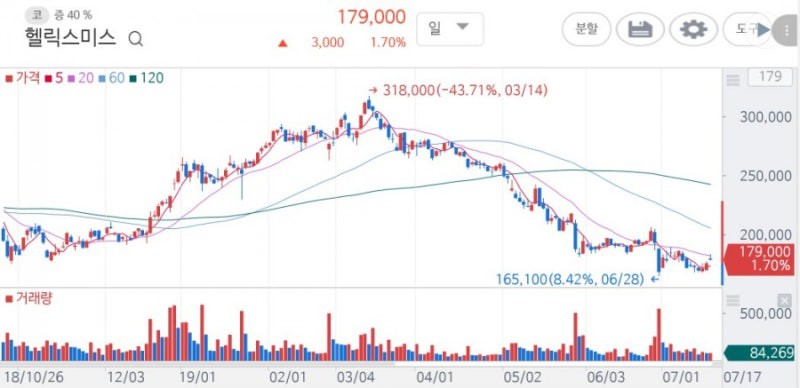This screenshot has height=388, width=800.
Task: Click the search magnifier next to 헬릭스미스
Action: [136, 39]
